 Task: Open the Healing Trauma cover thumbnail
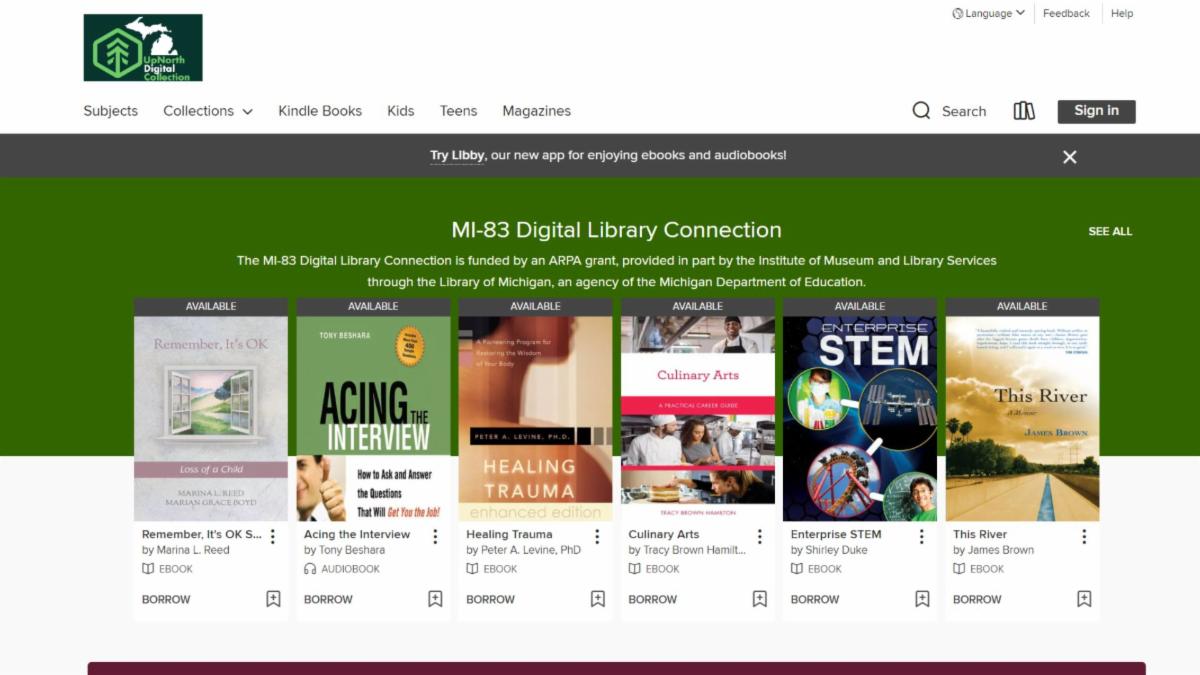(535, 418)
